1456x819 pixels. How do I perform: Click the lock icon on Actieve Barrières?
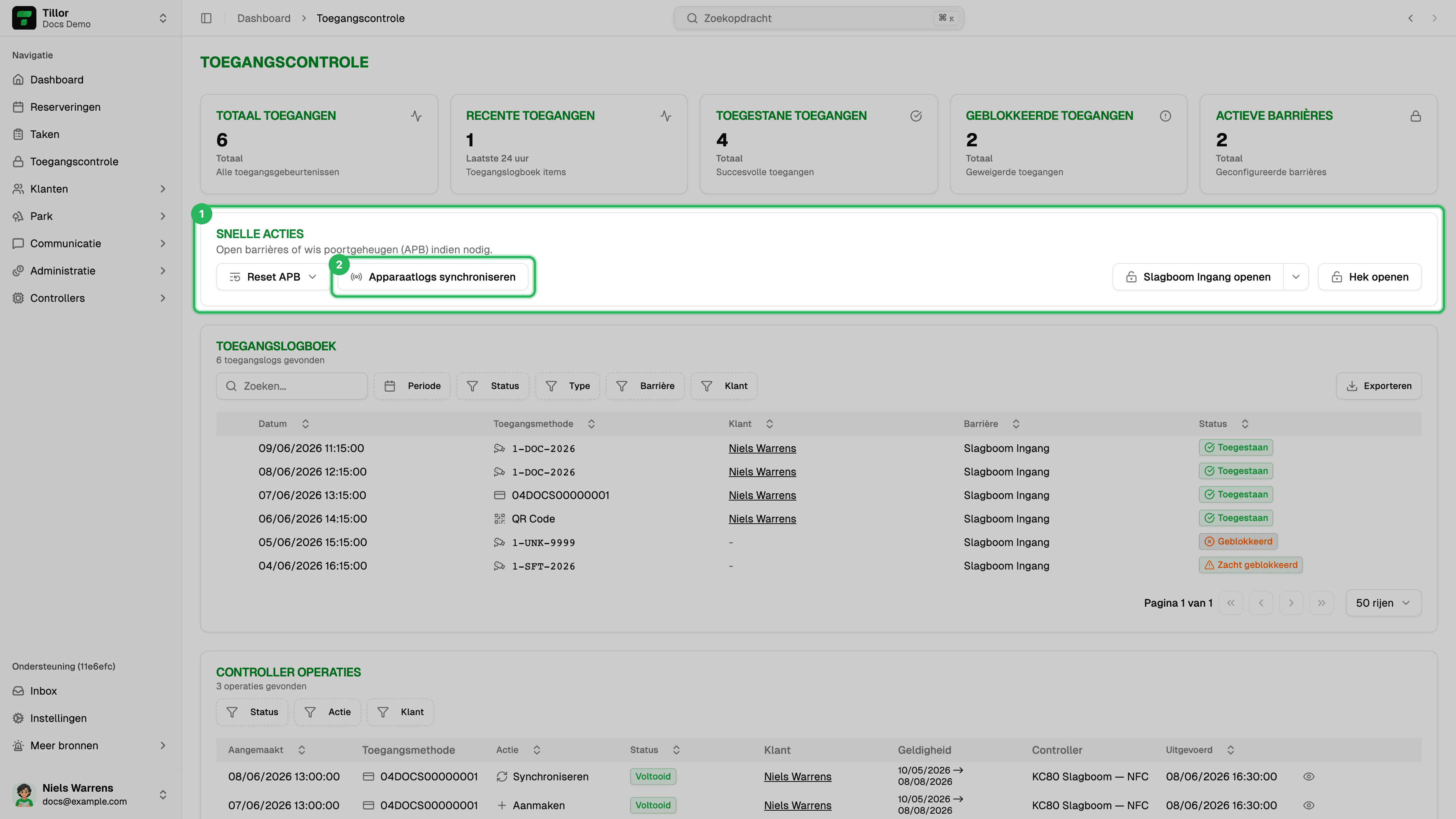coord(1416,116)
